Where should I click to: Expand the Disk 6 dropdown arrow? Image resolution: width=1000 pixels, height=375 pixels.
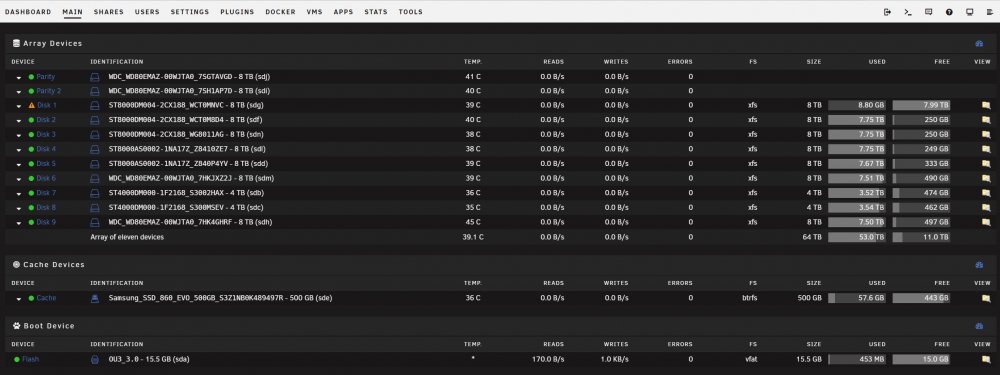(x=18, y=179)
